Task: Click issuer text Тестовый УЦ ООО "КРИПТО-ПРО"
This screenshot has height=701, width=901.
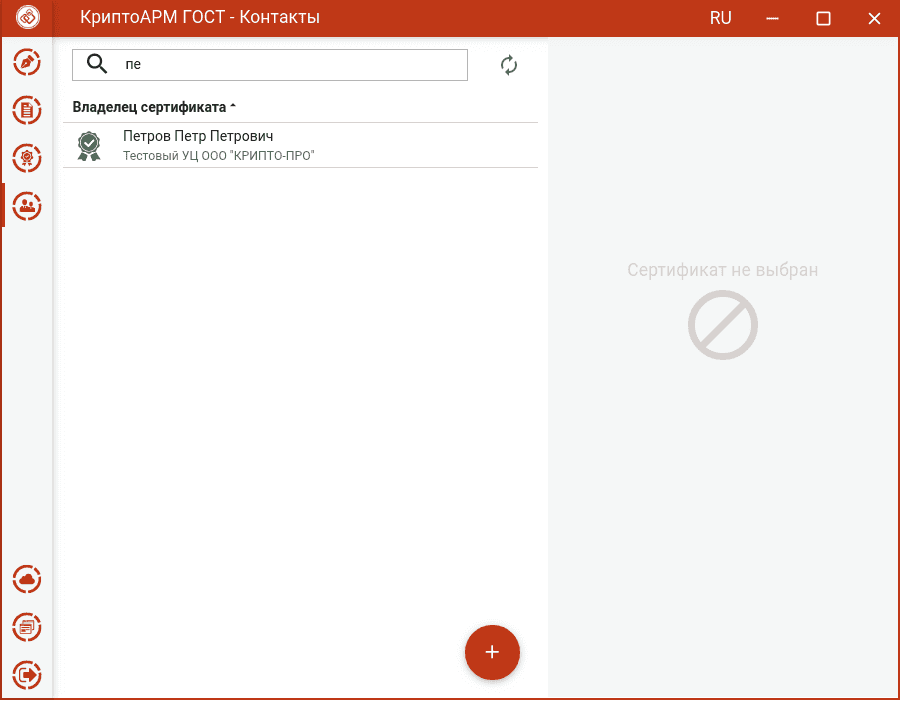Action: [218, 156]
